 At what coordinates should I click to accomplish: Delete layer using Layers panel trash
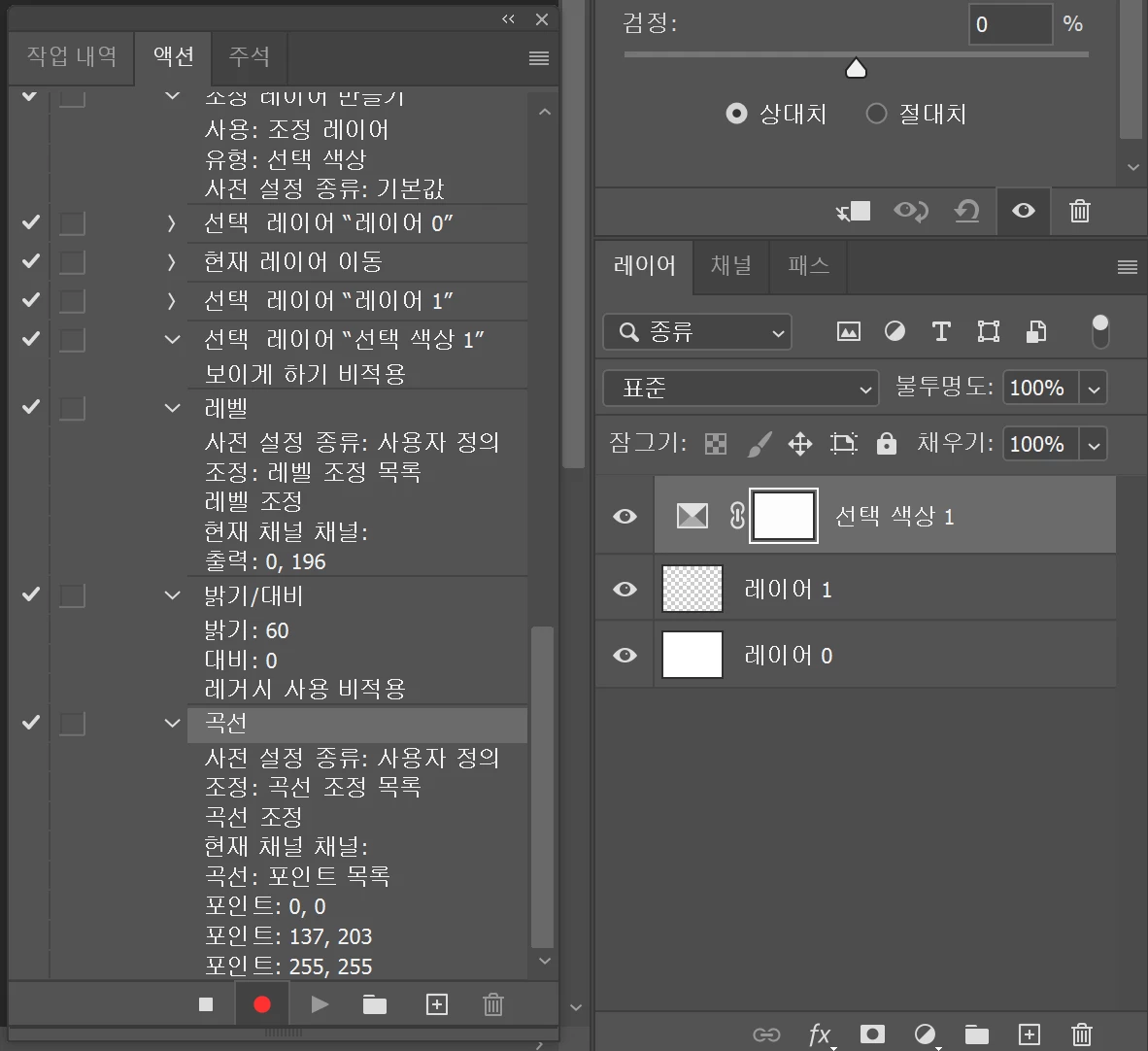1081,1034
